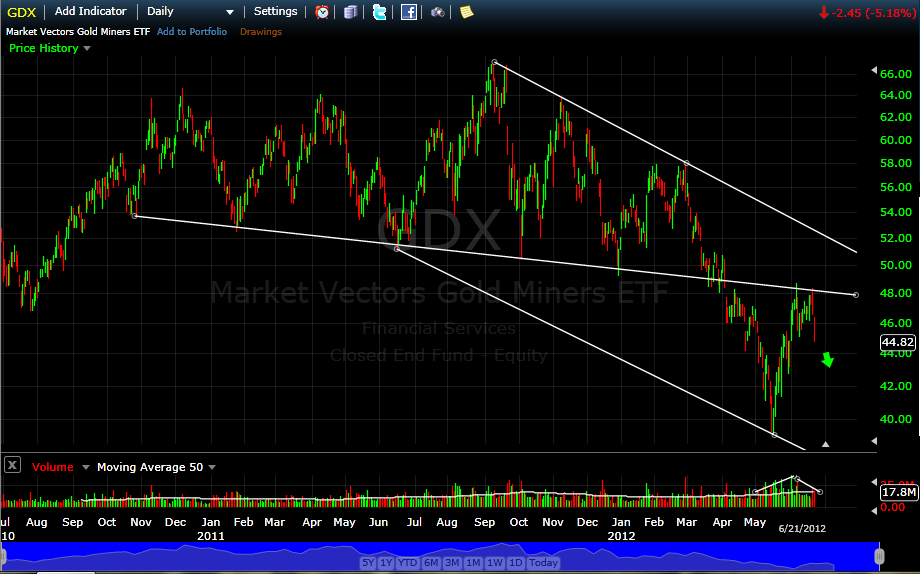Viewport: 920px width, 574px height.
Task: Open the alarm clock alert icon
Action: pos(322,12)
